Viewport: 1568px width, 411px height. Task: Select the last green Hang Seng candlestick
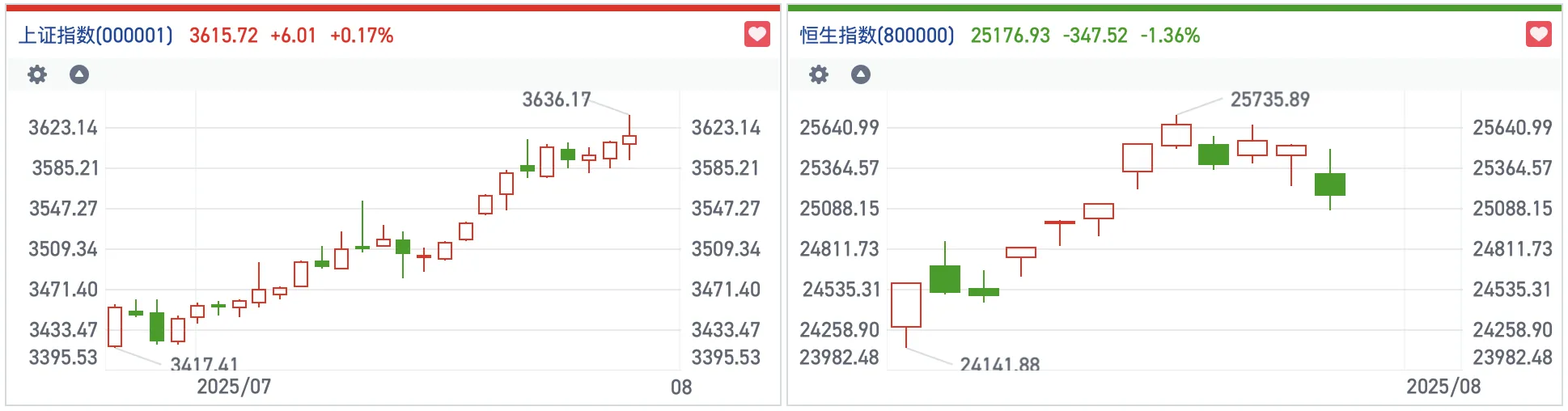pyautogui.click(x=1329, y=184)
